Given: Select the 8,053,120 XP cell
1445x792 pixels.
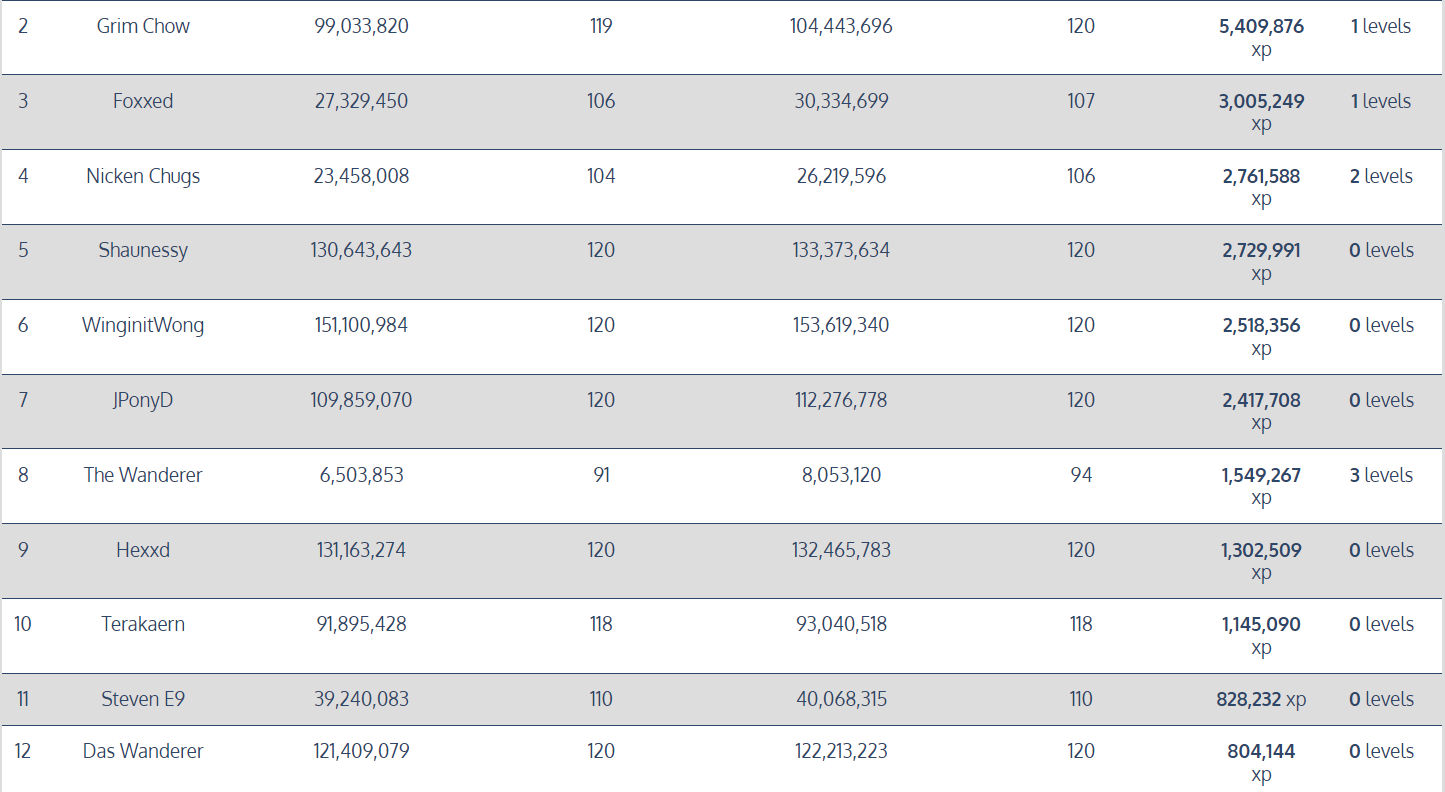Looking at the screenshot, I should tap(841, 475).
